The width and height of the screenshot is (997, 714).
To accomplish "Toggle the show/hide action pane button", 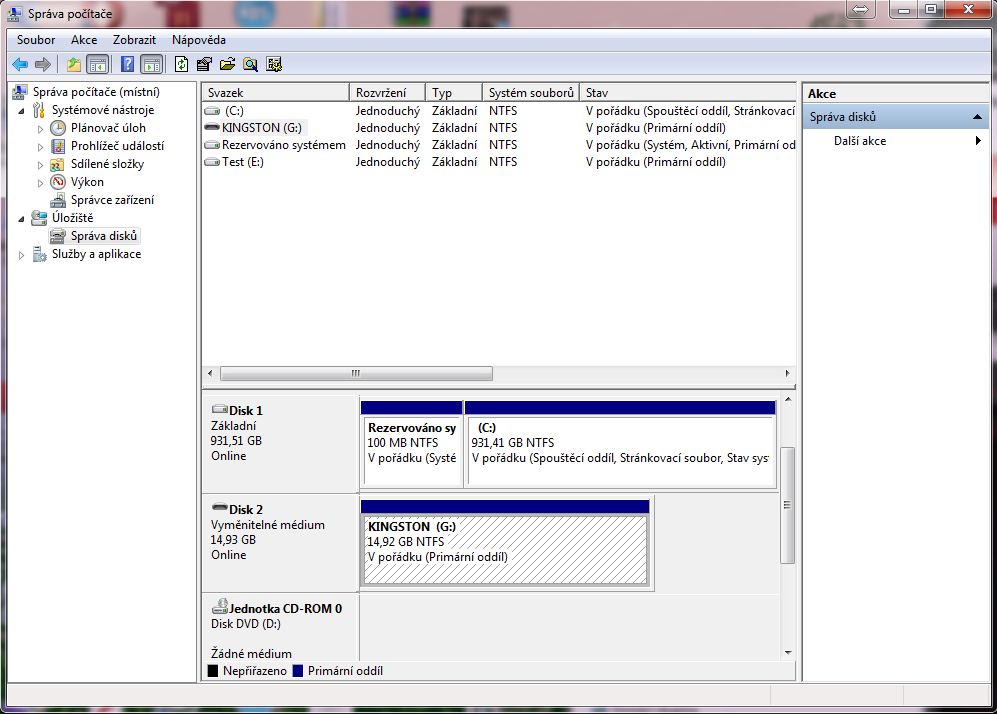I will click(152, 64).
